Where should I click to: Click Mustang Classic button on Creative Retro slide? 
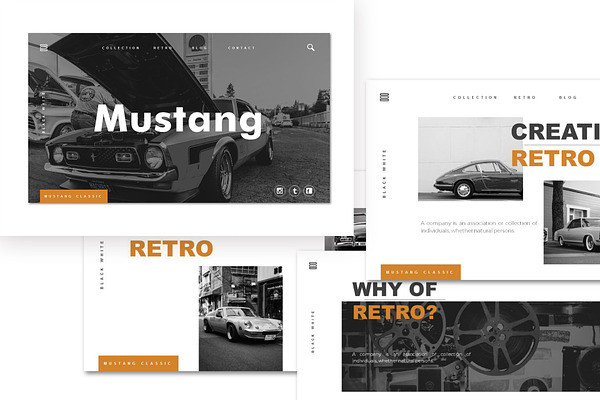point(421,272)
